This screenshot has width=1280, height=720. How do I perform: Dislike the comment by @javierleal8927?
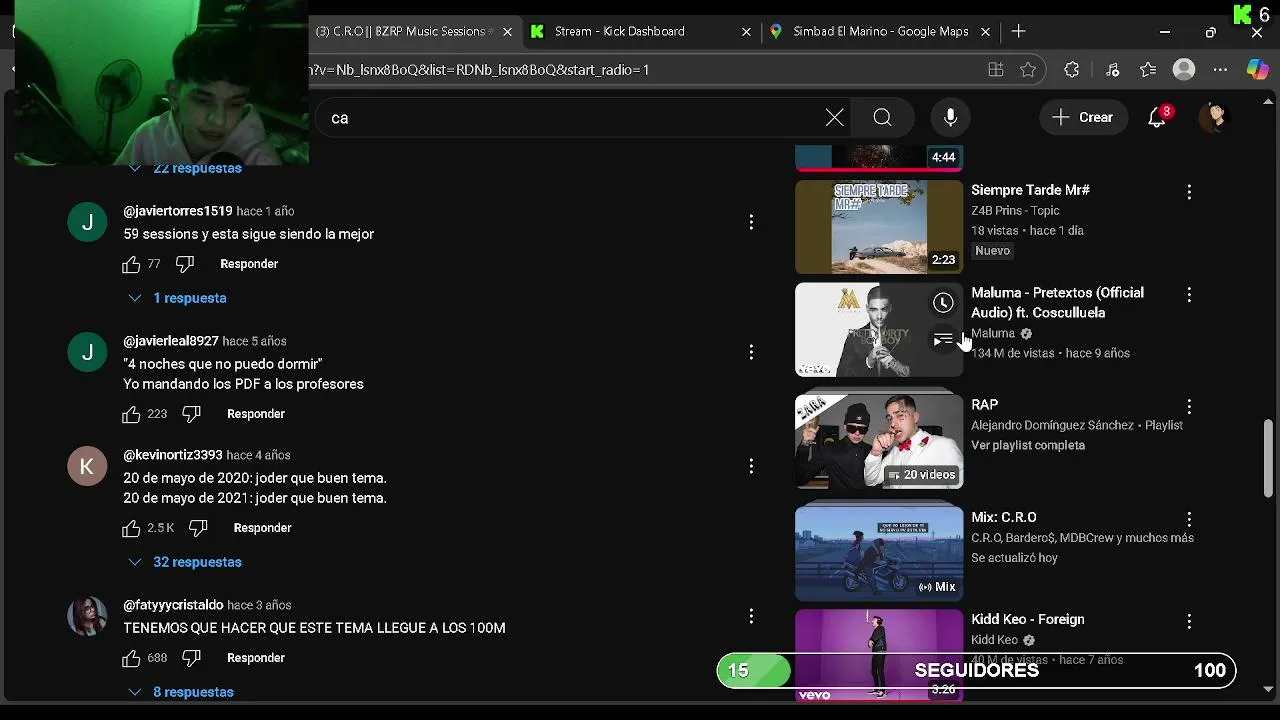coord(192,414)
